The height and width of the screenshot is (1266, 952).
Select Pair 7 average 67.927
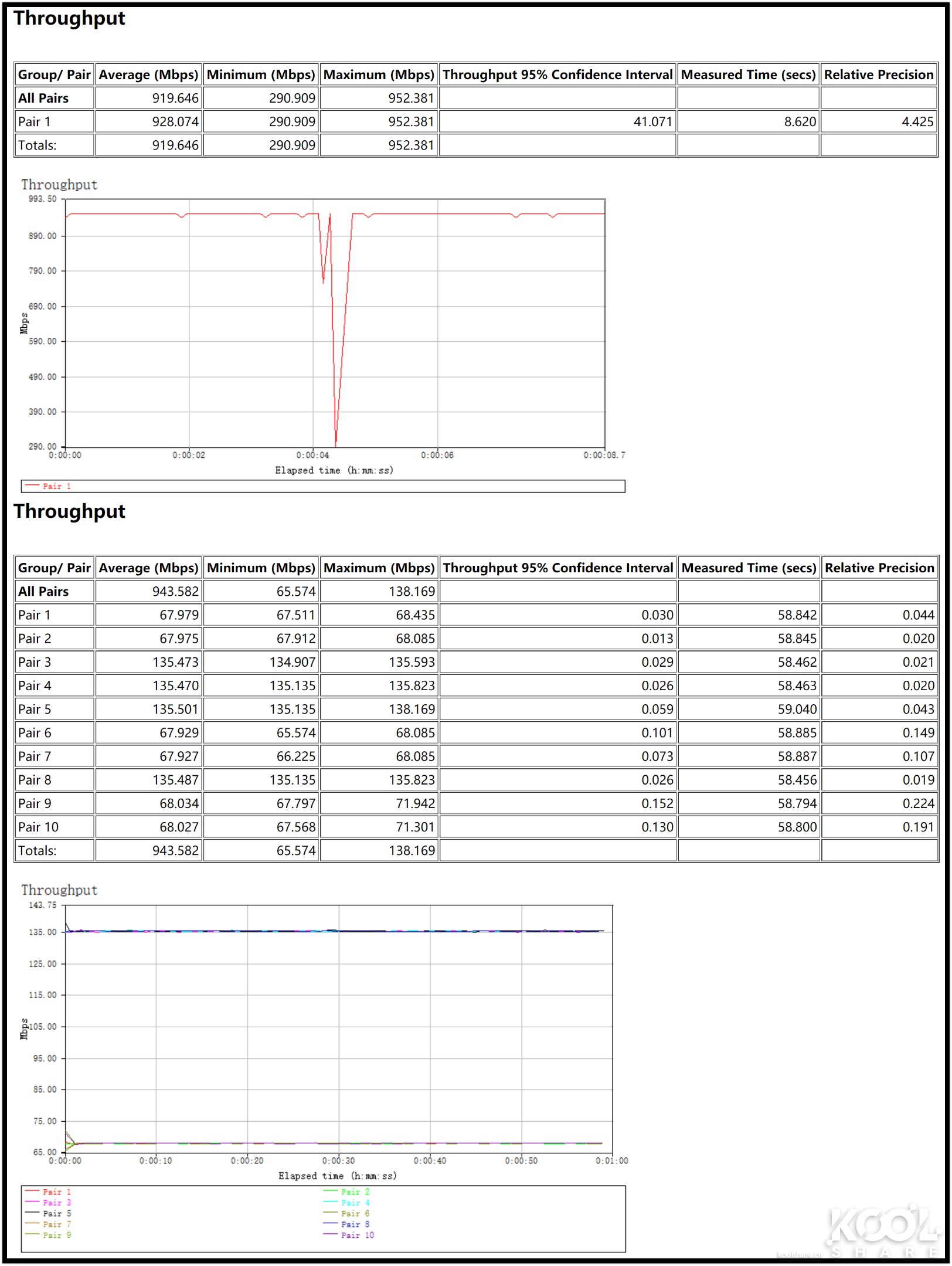[179, 756]
